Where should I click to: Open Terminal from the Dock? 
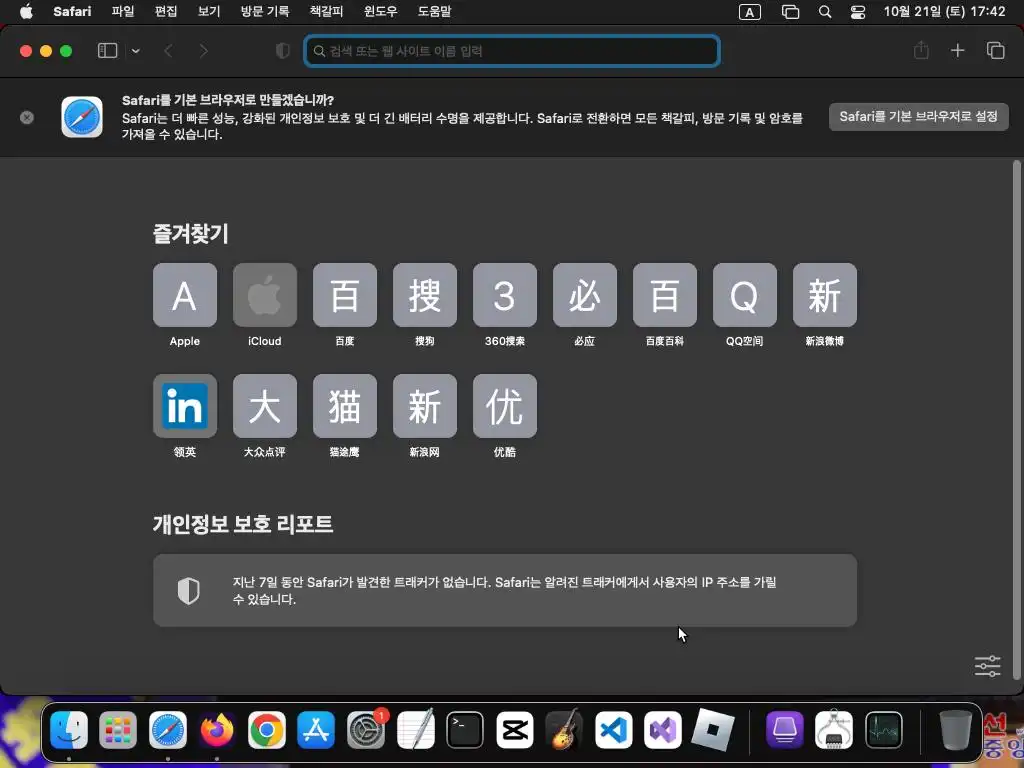[465, 729]
